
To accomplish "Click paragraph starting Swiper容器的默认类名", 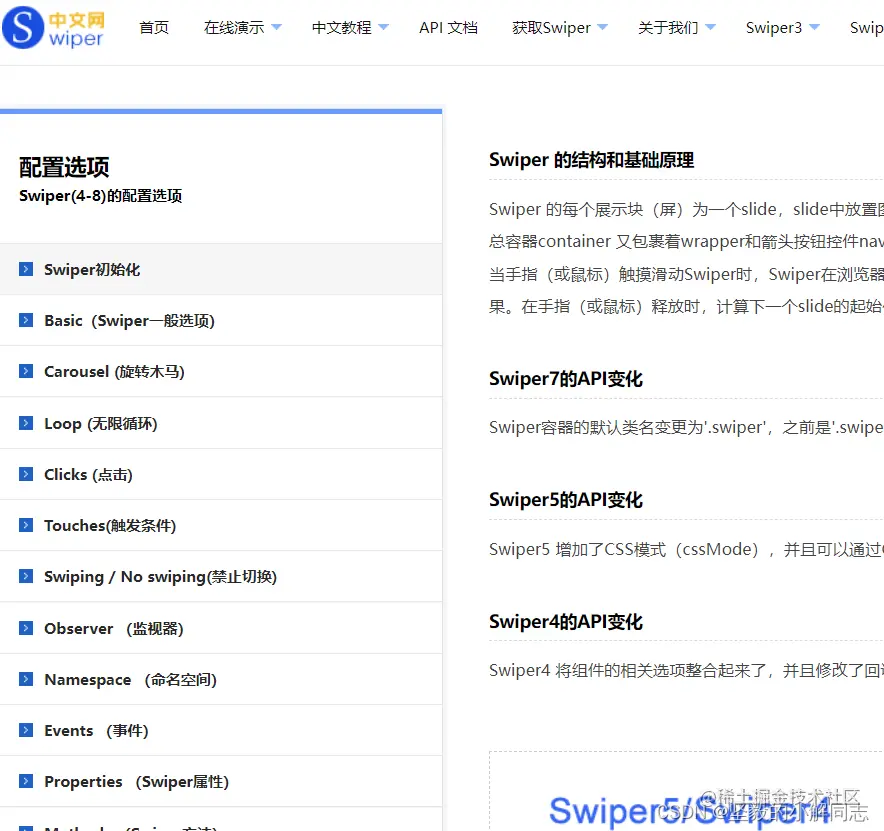I will coord(686,427).
